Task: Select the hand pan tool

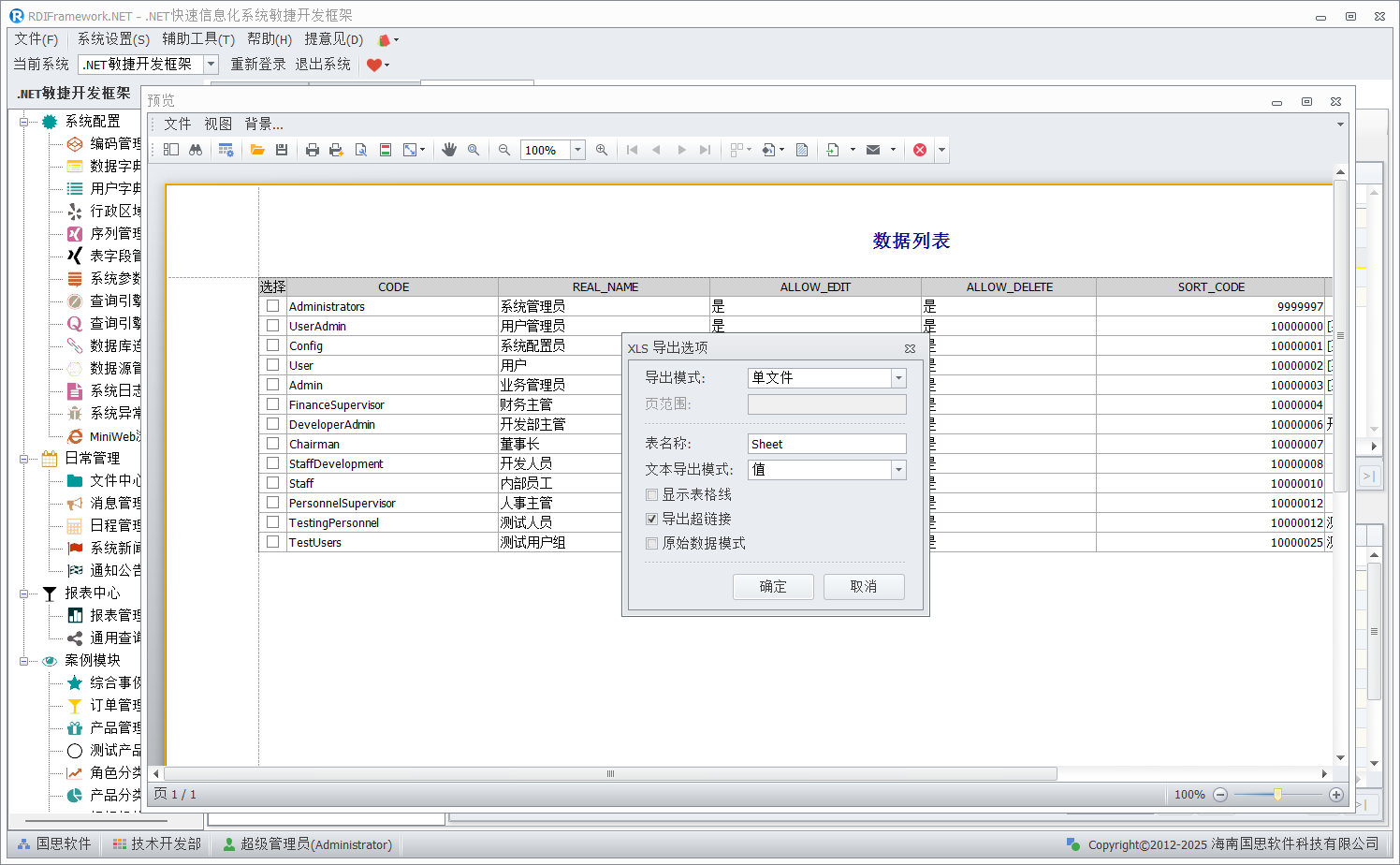Action: [x=449, y=150]
